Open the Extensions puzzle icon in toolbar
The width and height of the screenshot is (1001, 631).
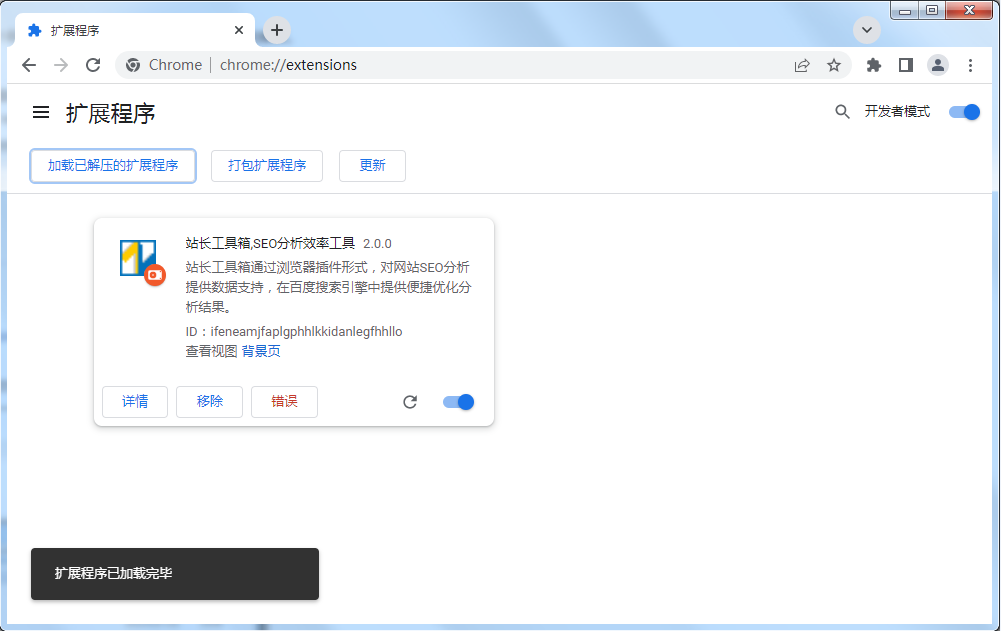[873, 65]
